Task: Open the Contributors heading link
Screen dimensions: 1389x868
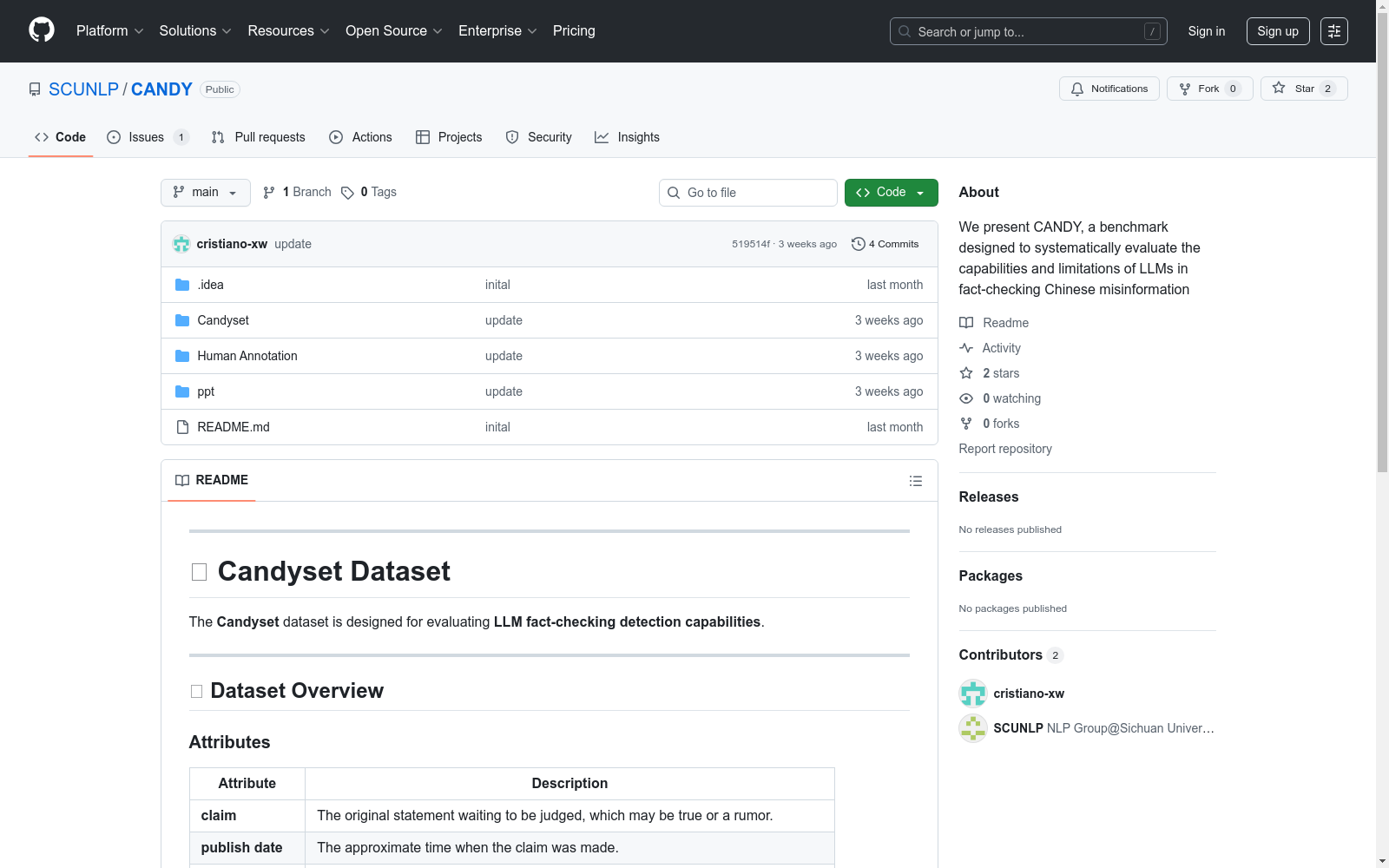Action: pyautogui.click(x=1010, y=655)
